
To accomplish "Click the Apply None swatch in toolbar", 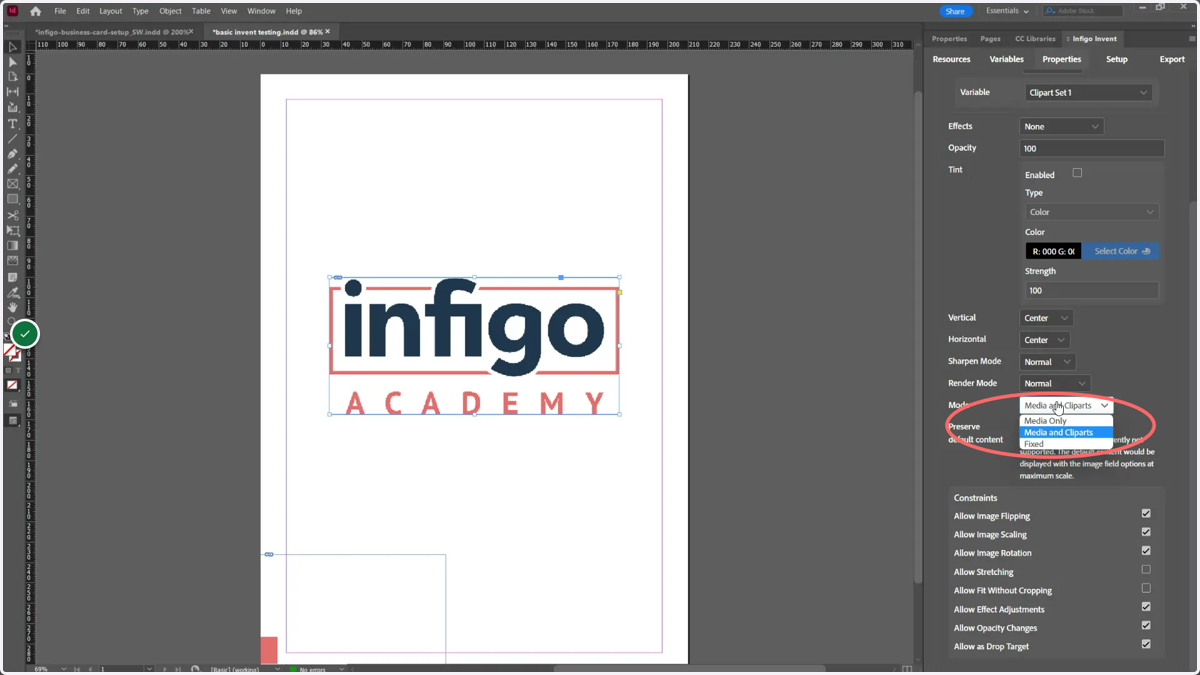I will tap(12, 385).
